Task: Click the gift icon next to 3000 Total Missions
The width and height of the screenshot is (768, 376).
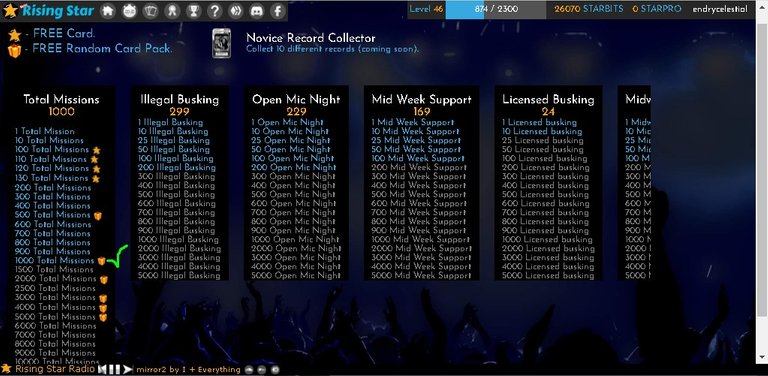Action: click(103, 298)
